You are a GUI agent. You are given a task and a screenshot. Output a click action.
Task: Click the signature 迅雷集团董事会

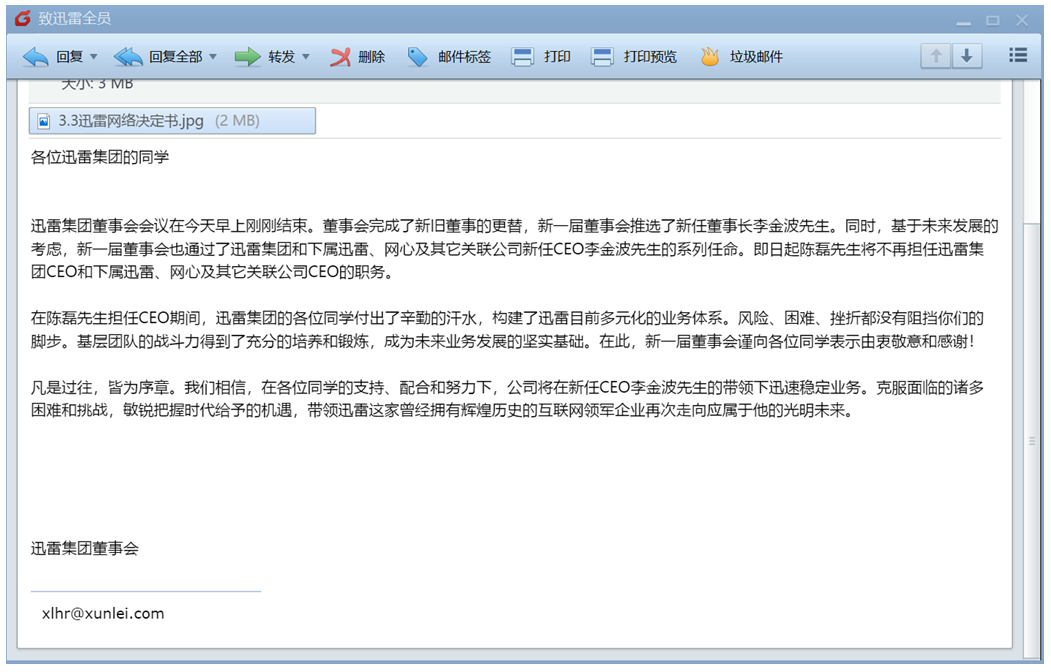pos(84,549)
